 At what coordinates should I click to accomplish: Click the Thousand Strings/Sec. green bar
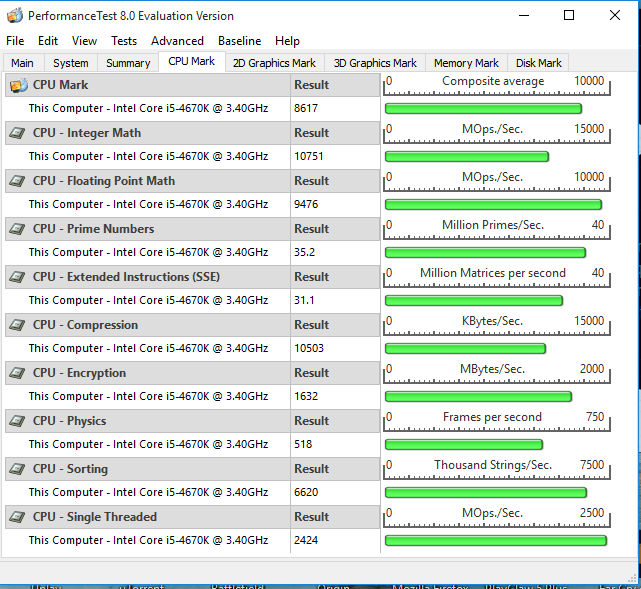486,493
